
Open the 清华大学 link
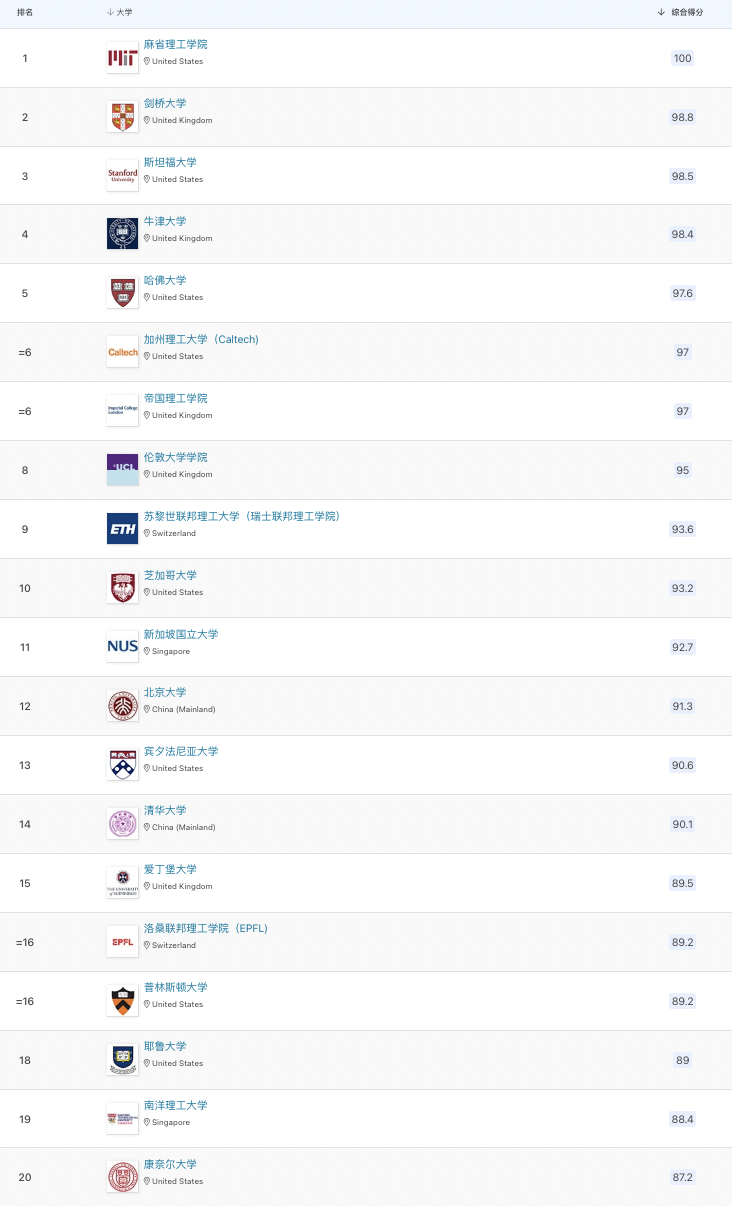[x=165, y=810]
